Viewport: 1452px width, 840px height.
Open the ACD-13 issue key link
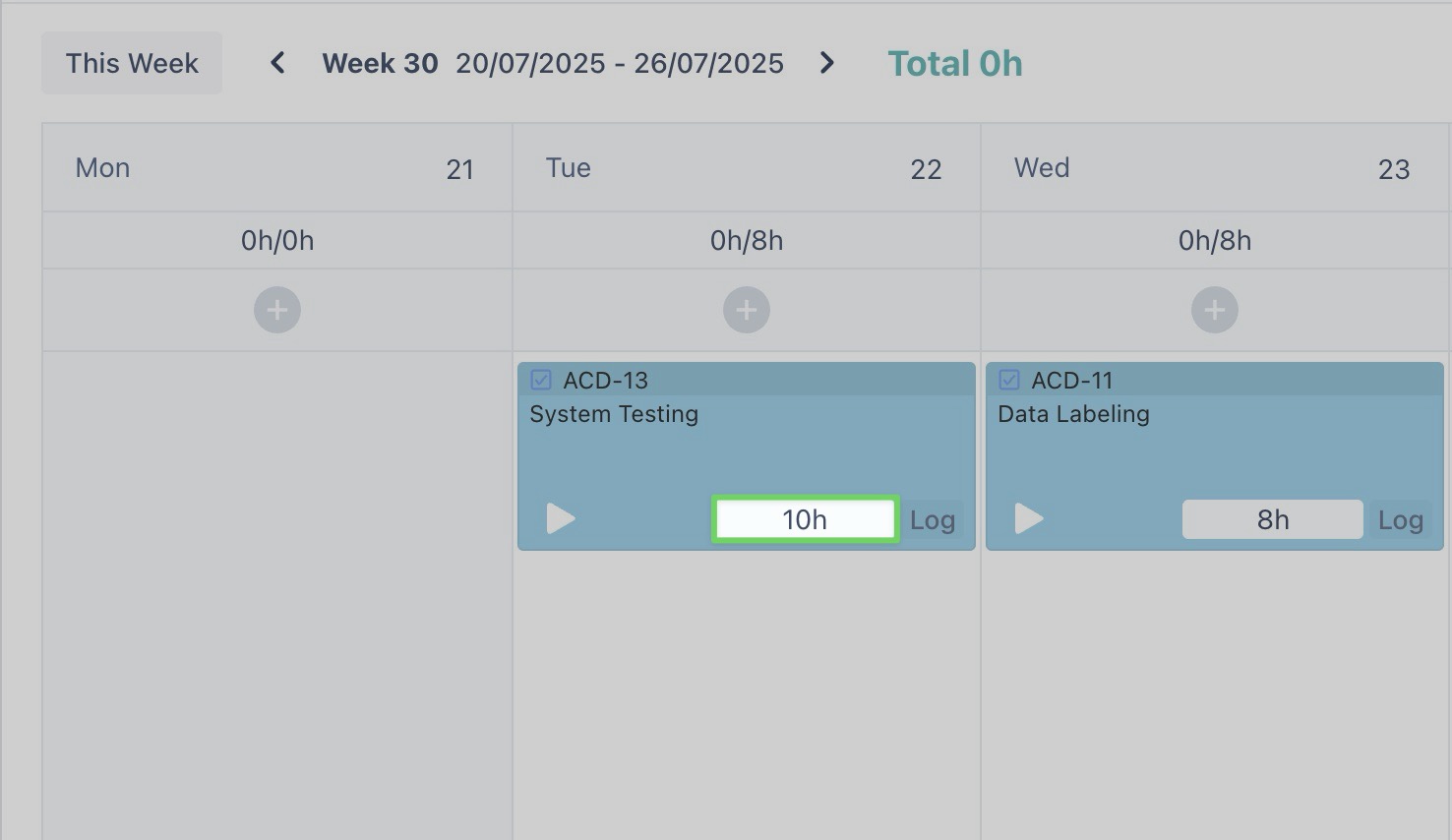pyautogui.click(x=605, y=381)
